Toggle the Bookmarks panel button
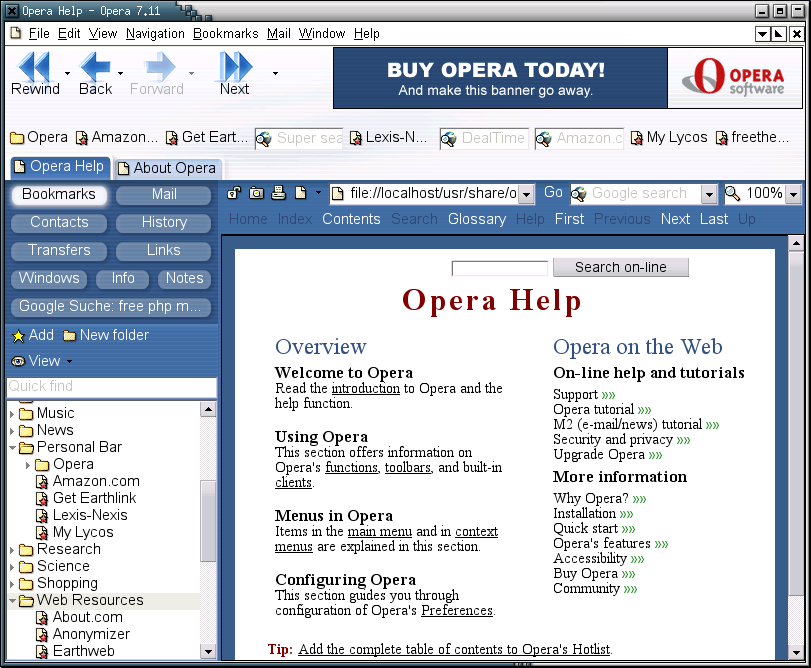The height and width of the screenshot is (668, 811). click(59, 194)
